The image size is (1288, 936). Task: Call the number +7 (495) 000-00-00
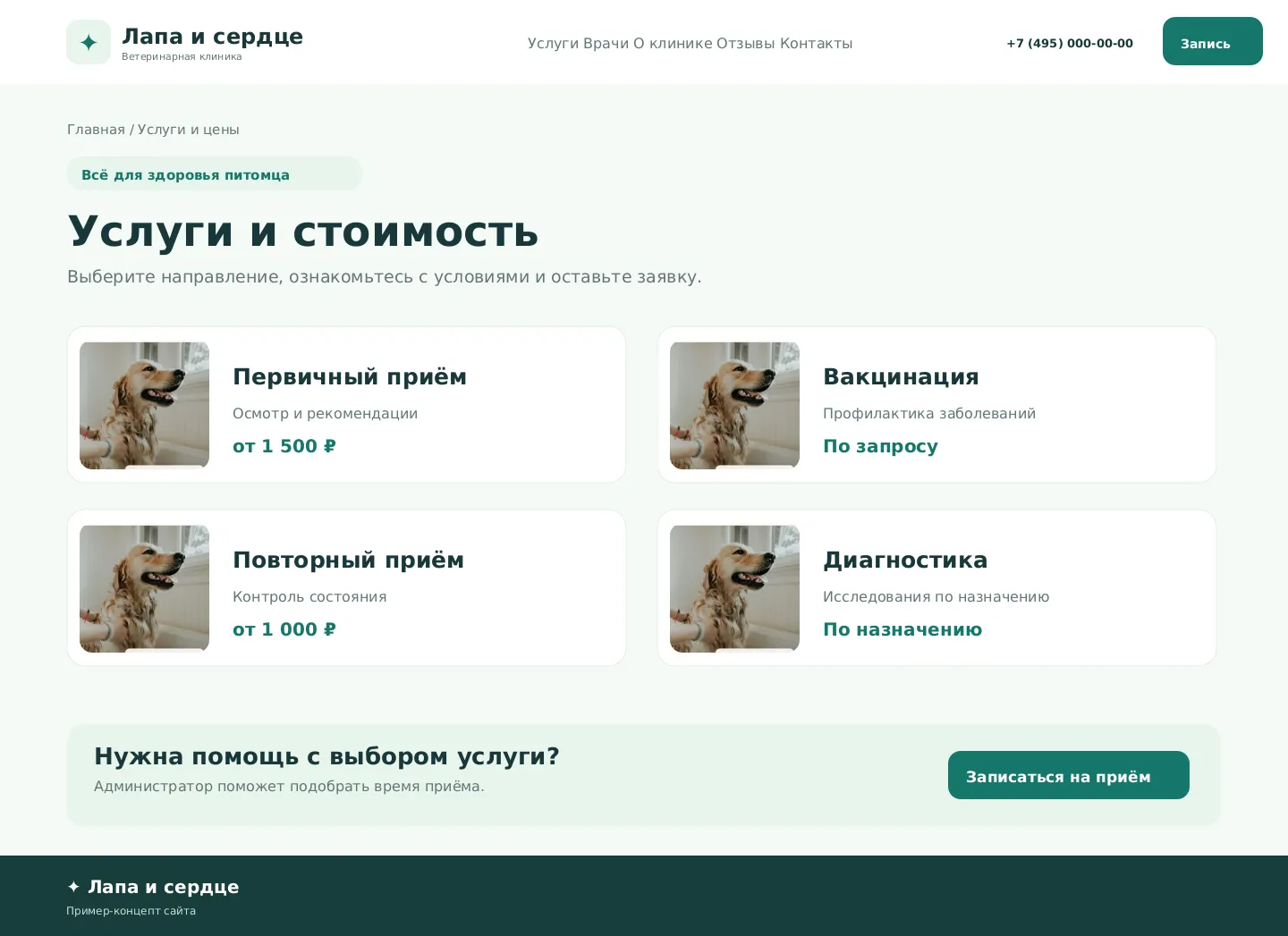1070,43
